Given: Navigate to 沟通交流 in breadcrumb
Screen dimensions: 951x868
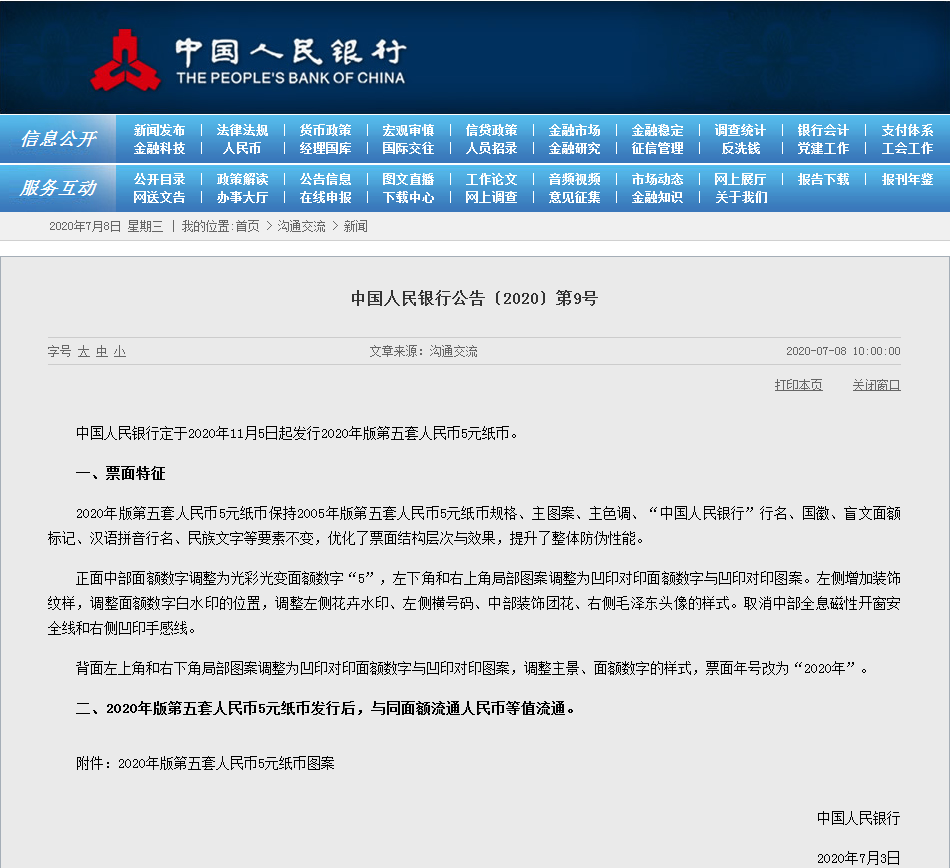Looking at the screenshot, I should 301,227.
